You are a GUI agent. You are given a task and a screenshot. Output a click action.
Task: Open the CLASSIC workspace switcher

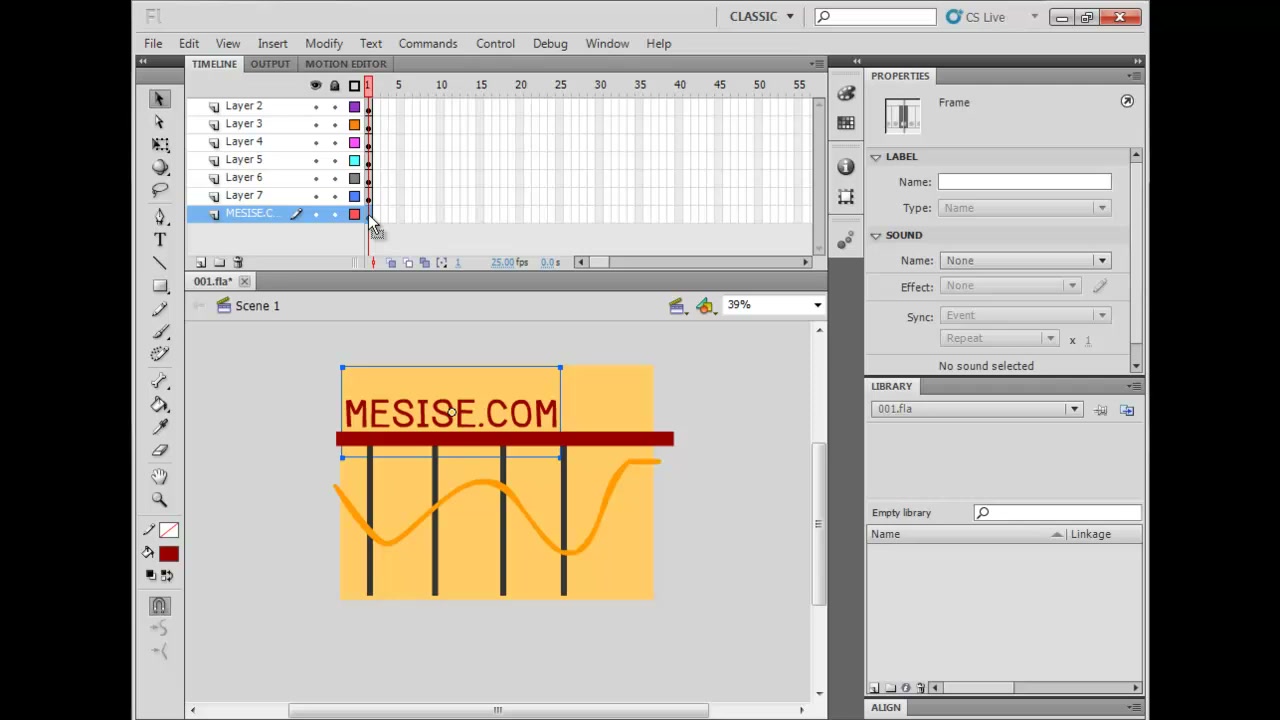[x=761, y=17]
